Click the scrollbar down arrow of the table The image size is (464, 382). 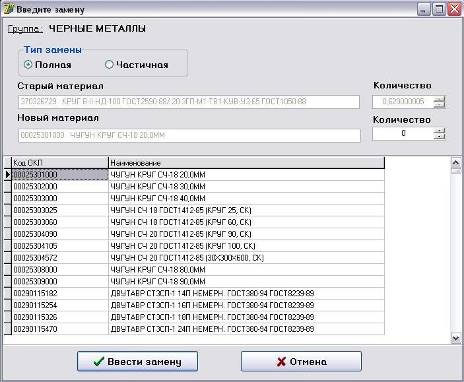pos(455,338)
